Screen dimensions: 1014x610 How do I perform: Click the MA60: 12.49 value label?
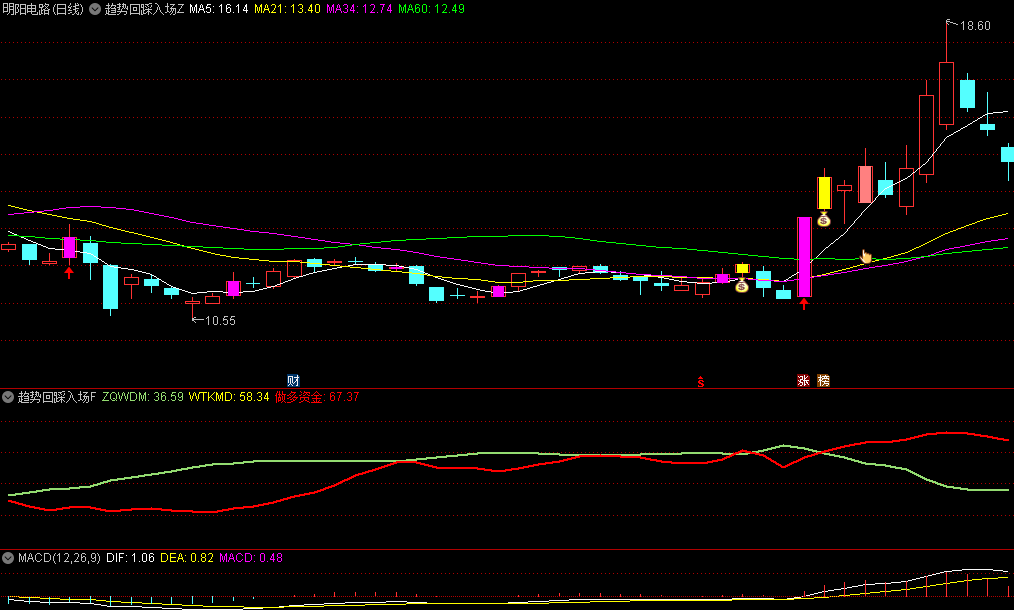tap(431, 9)
